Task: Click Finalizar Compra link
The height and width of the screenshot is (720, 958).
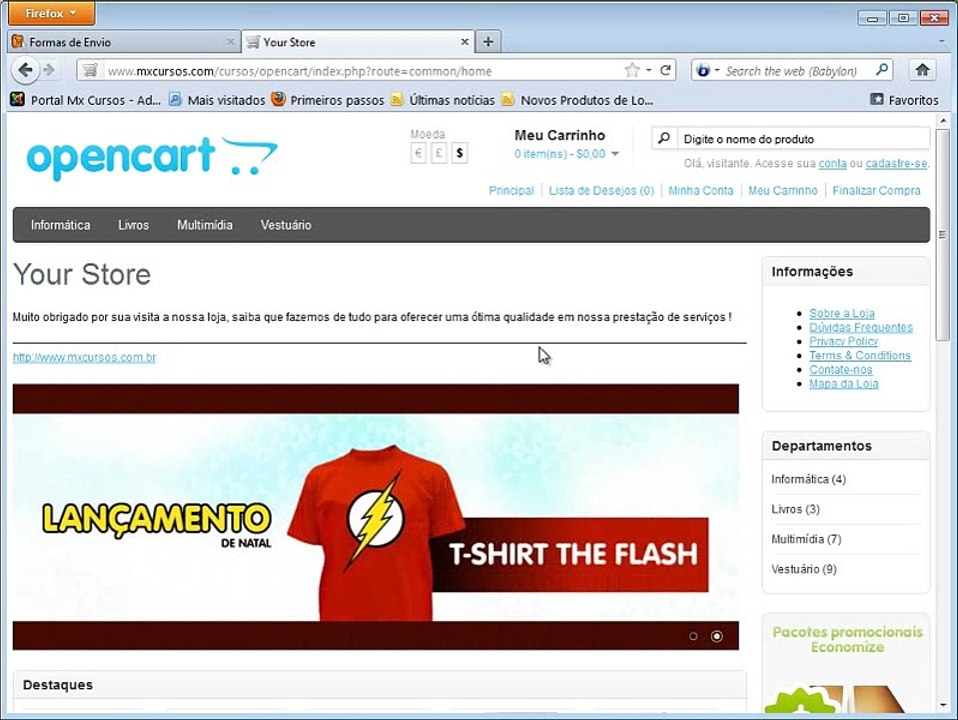Action: click(x=876, y=191)
